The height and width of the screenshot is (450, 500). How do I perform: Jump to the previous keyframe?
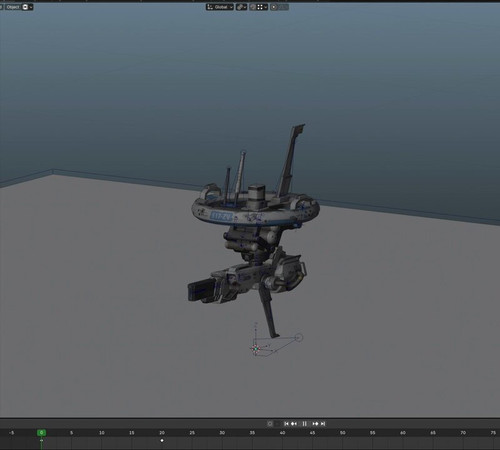(x=294, y=424)
